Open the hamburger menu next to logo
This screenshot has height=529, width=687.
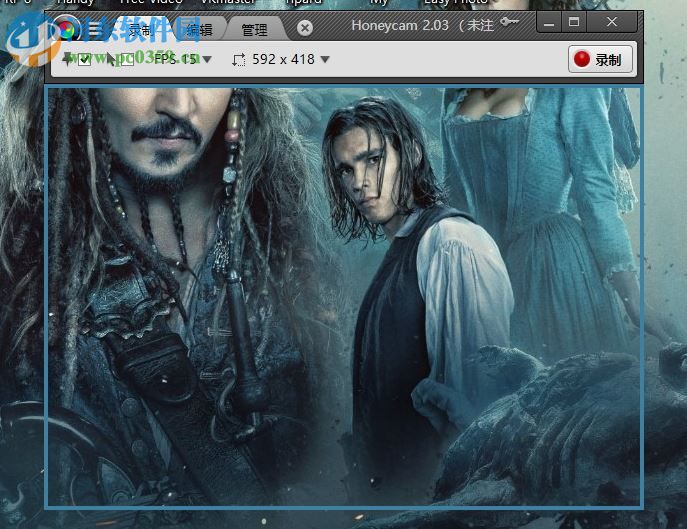tap(95, 29)
